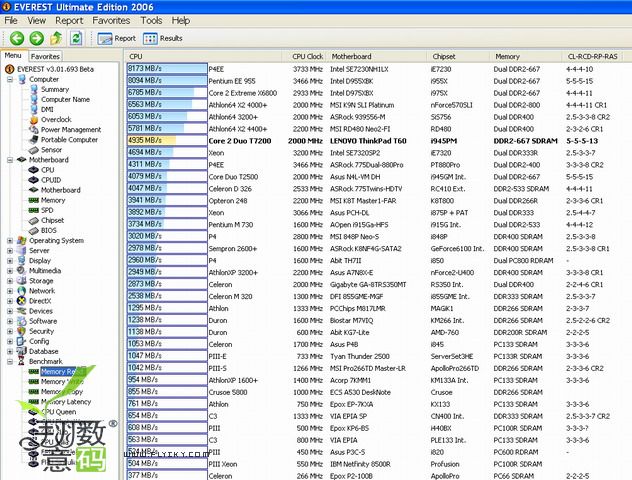632x480 pixels.
Task: Select the Security shield icon
Action: click(22, 331)
